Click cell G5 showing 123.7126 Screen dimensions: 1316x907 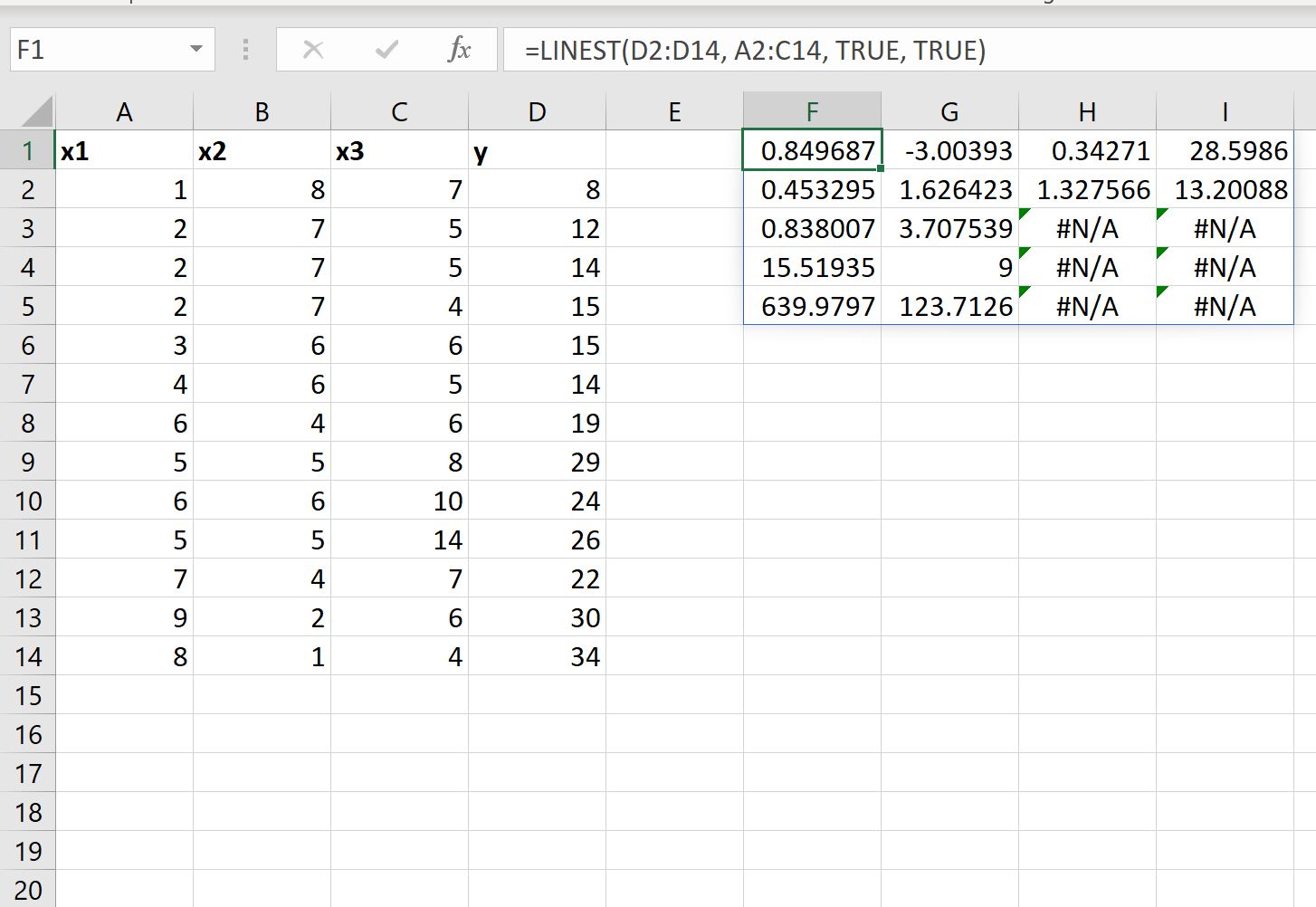[949, 306]
